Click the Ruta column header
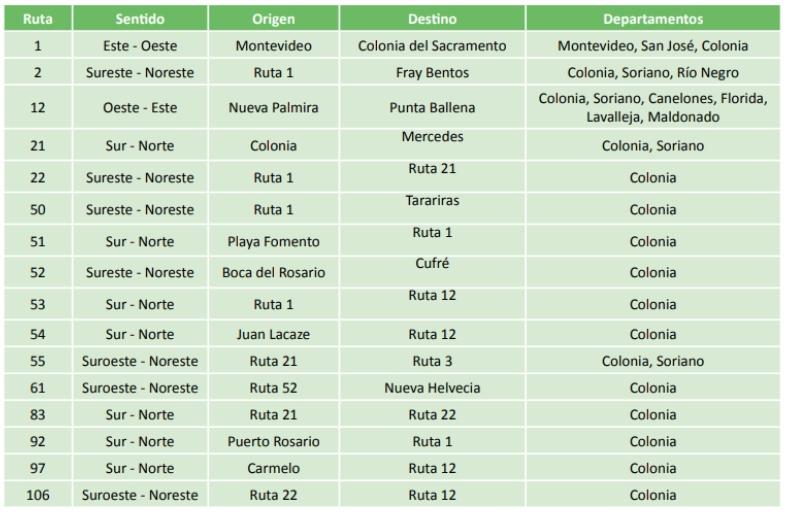 coord(38,19)
